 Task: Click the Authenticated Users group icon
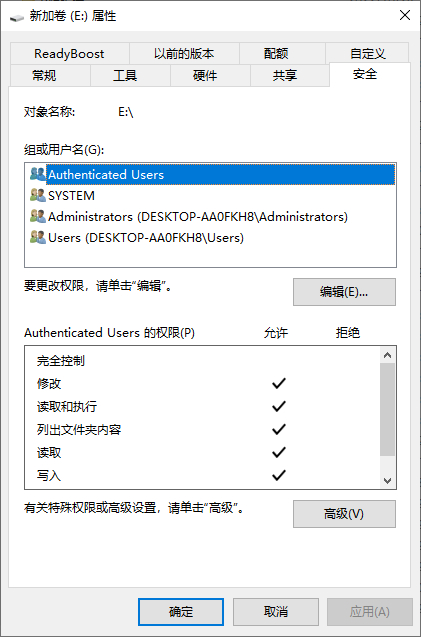point(38,174)
